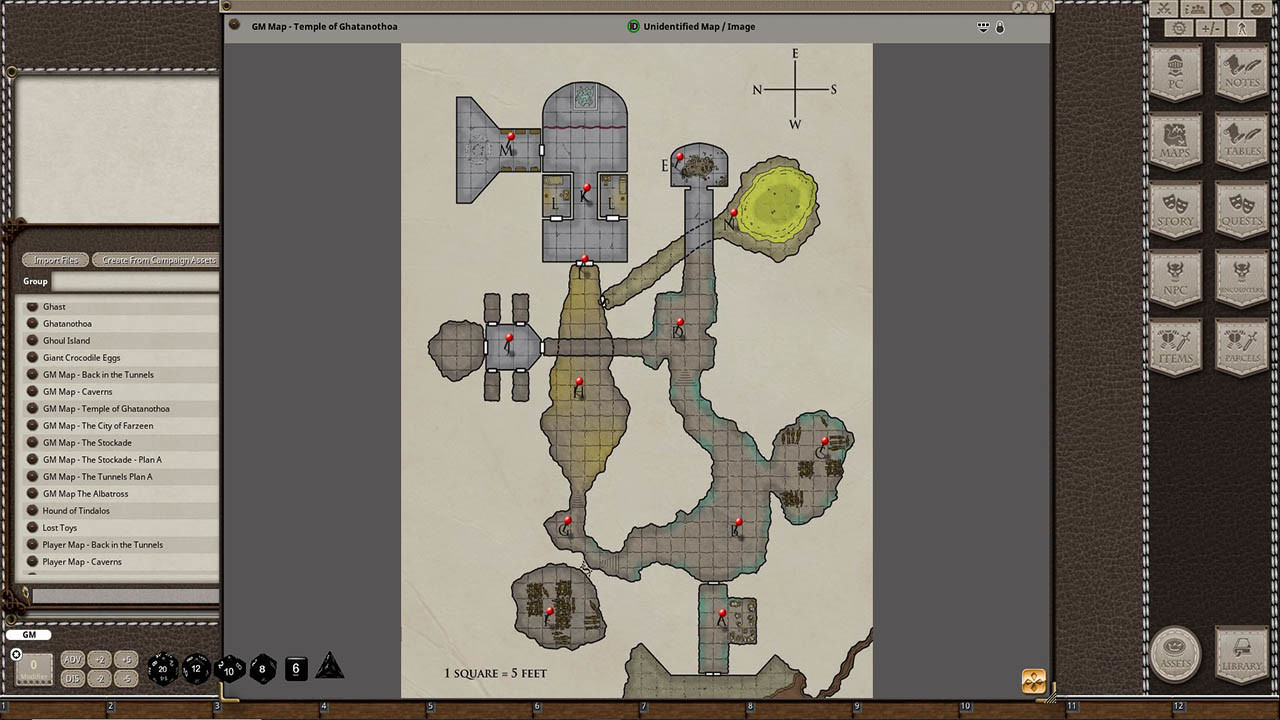Click the Import Files button

[54, 259]
